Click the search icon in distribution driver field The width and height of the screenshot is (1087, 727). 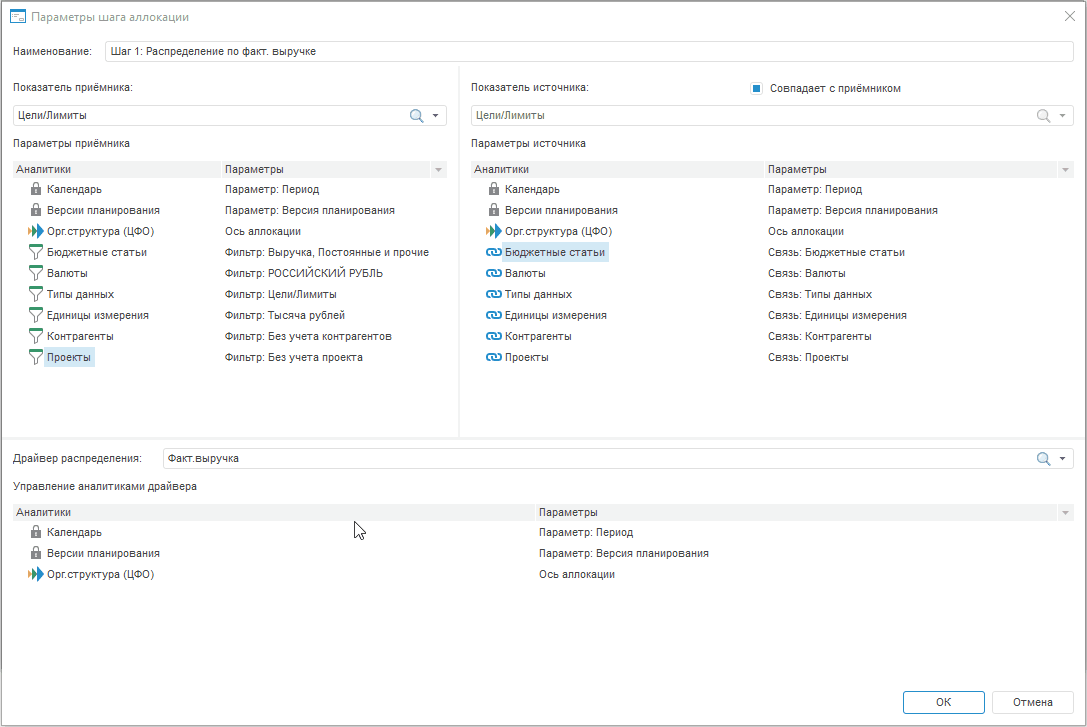pyautogui.click(x=1043, y=459)
